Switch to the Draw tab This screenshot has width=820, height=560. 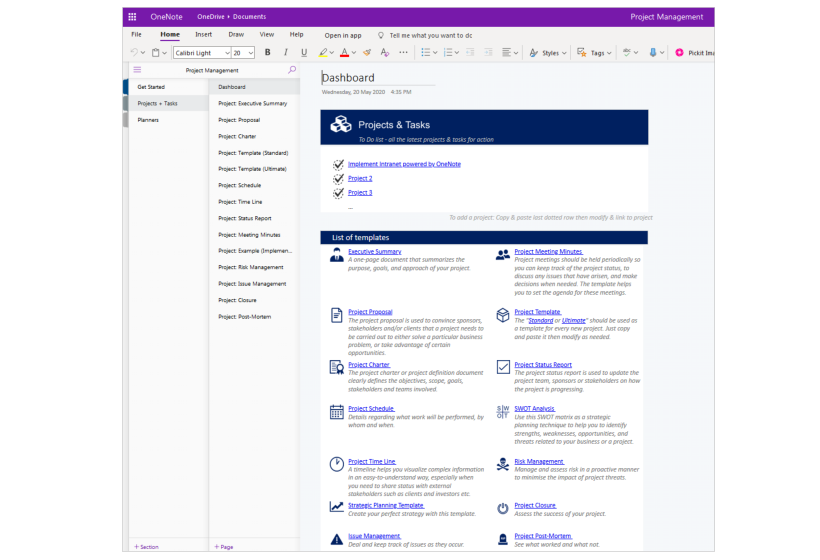click(x=236, y=35)
